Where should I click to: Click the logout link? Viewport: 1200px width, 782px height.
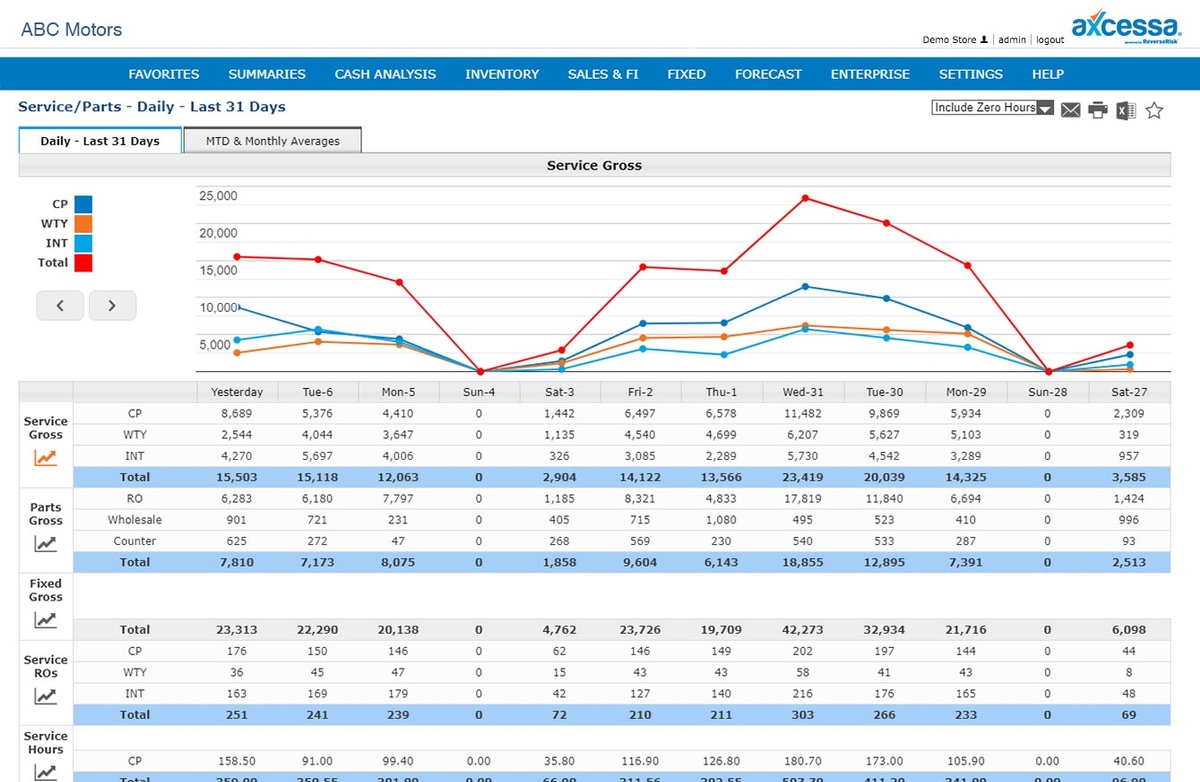(1050, 40)
